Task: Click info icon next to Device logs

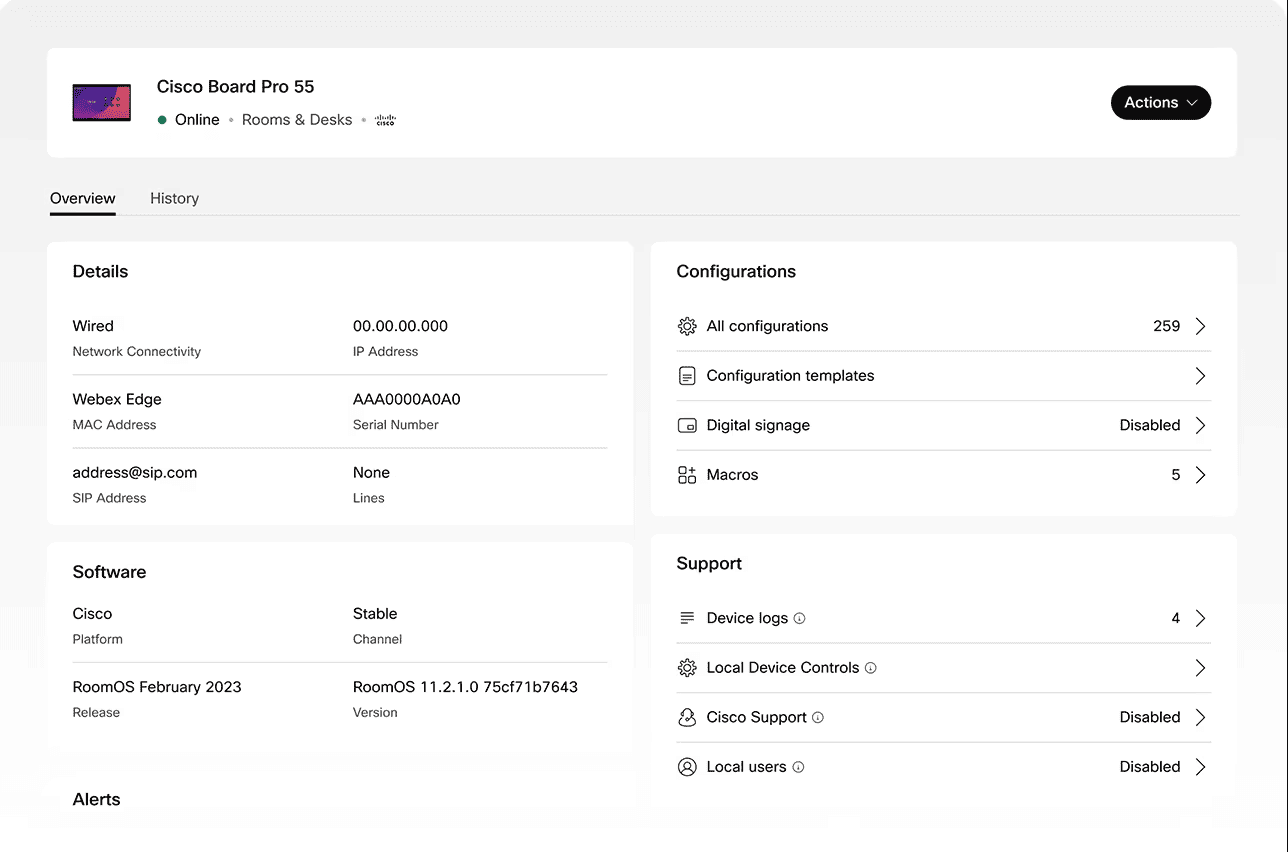Action: [x=799, y=618]
